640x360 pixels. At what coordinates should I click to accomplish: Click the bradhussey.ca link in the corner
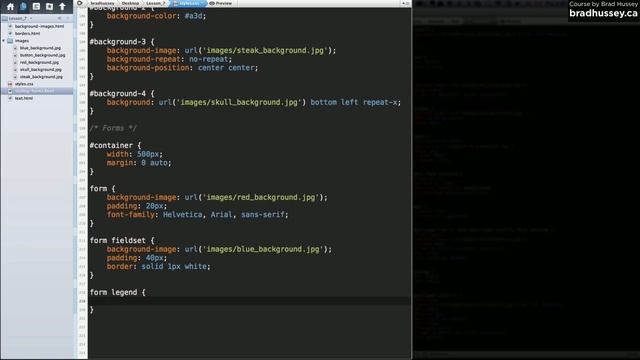[603, 13]
